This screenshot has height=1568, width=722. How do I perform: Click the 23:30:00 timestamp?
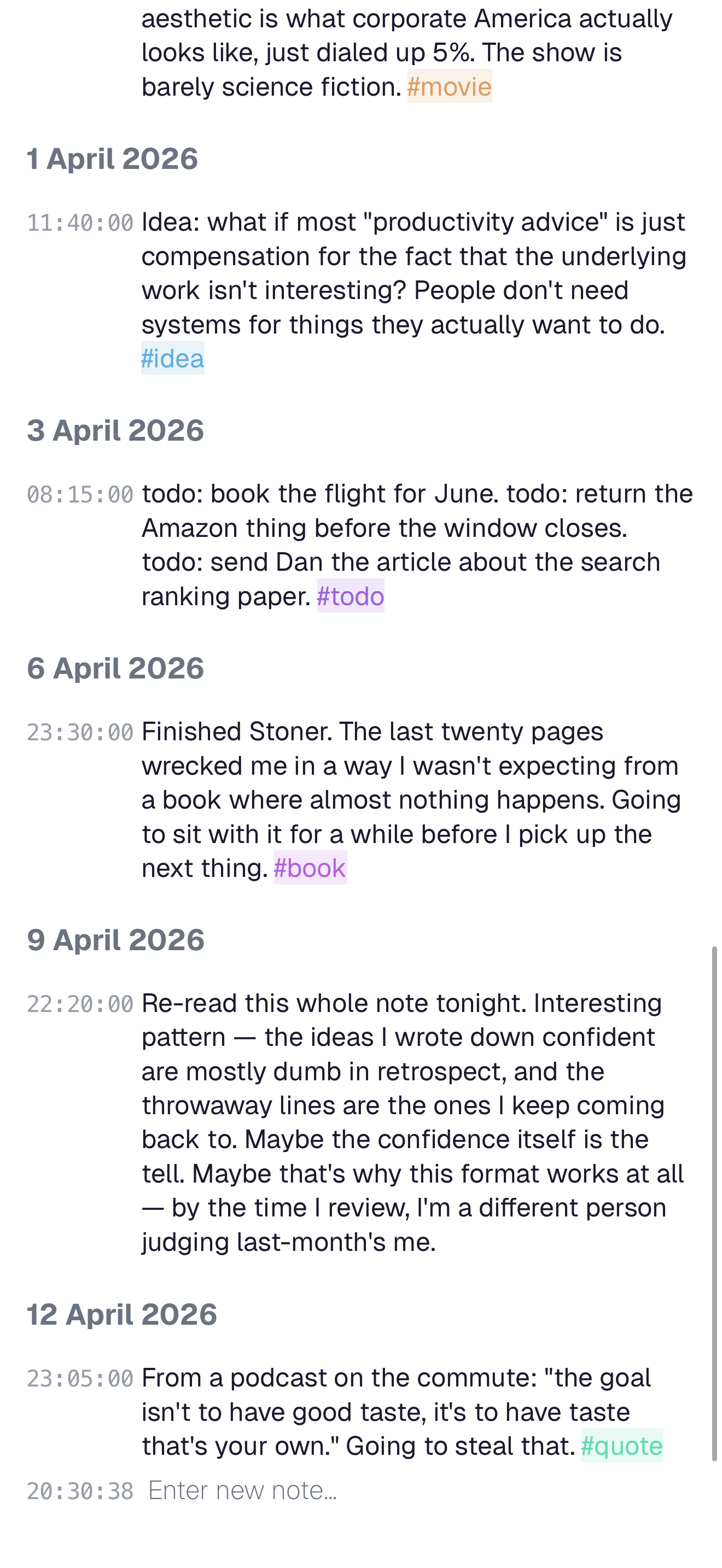[81, 732]
